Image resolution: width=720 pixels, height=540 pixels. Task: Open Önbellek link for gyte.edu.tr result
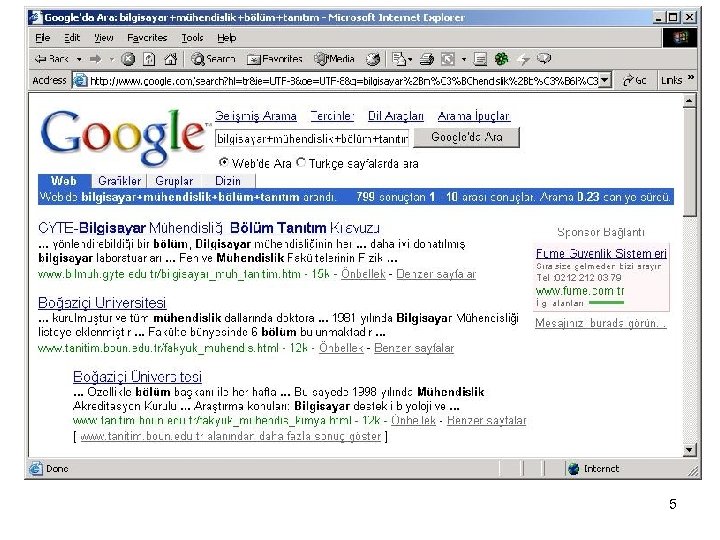click(363, 274)
